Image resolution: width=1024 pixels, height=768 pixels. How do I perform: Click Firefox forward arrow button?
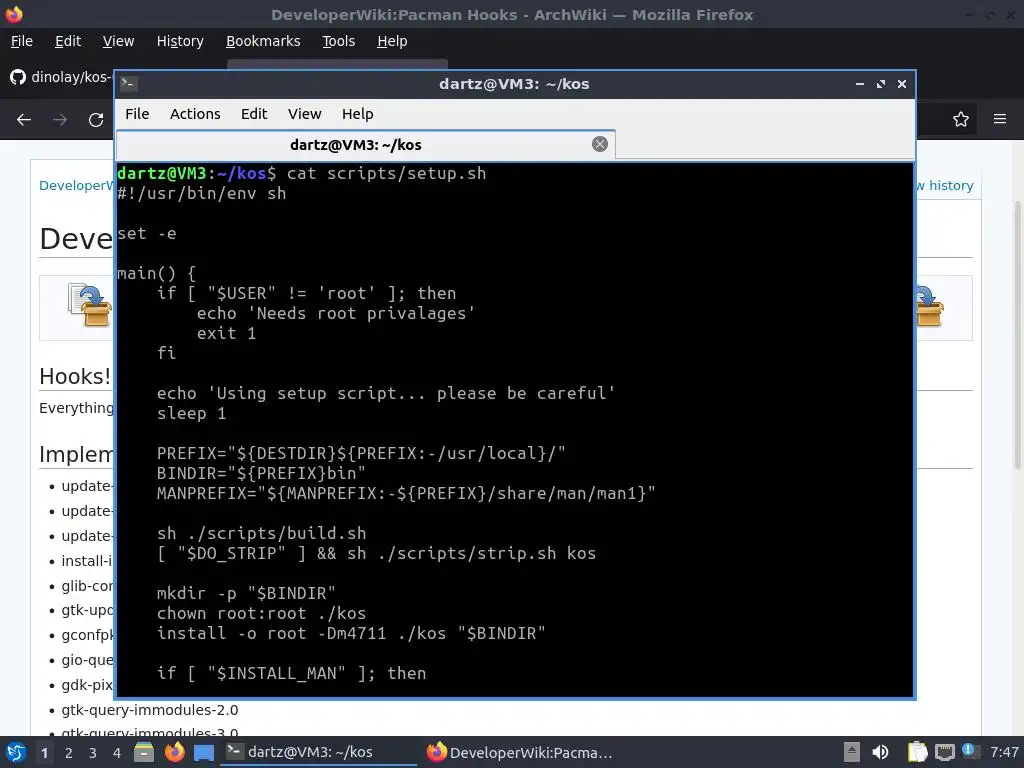coord(60,120)
